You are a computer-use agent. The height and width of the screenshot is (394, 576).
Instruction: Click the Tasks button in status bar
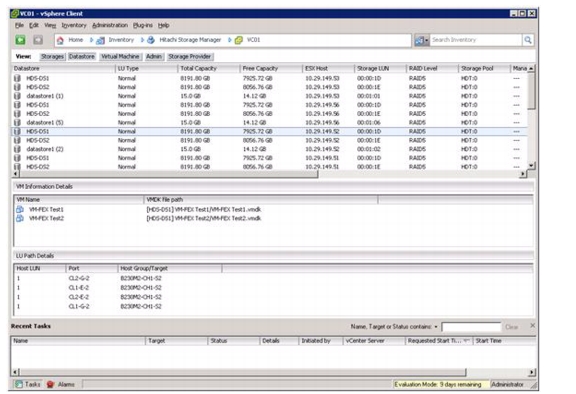(x=28, y=384)
